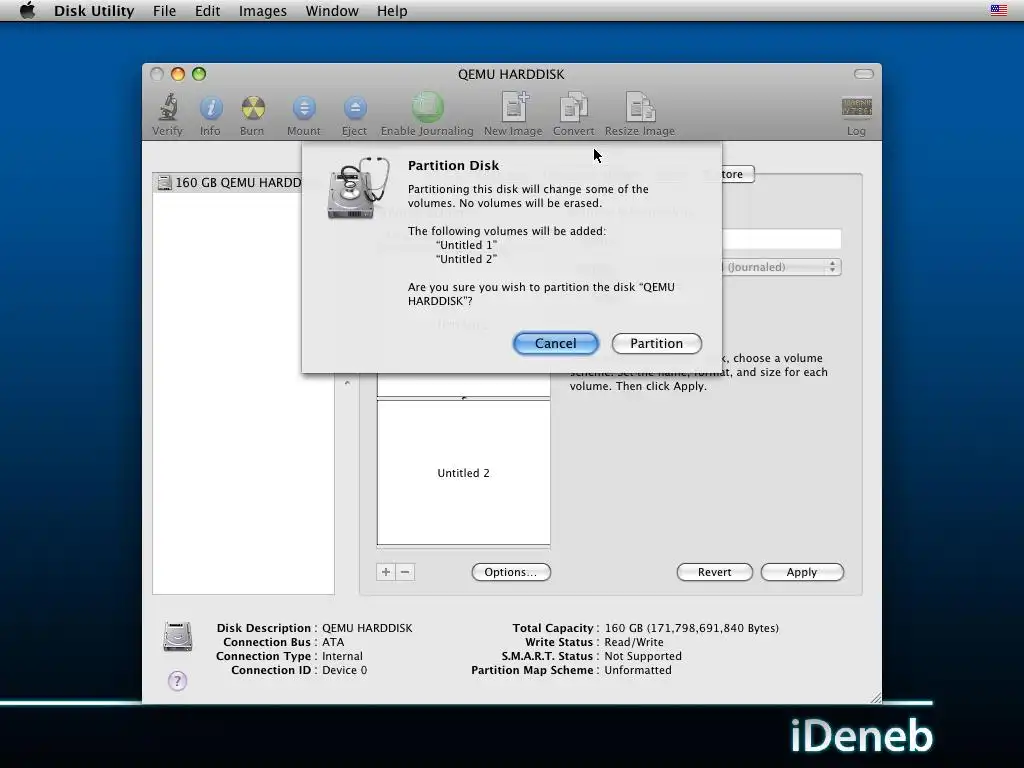The height and width of the screenshot is (768, 1024).
Task: Click the Disk Description value QEMU HARDDISK
Action: coord(367,628)
